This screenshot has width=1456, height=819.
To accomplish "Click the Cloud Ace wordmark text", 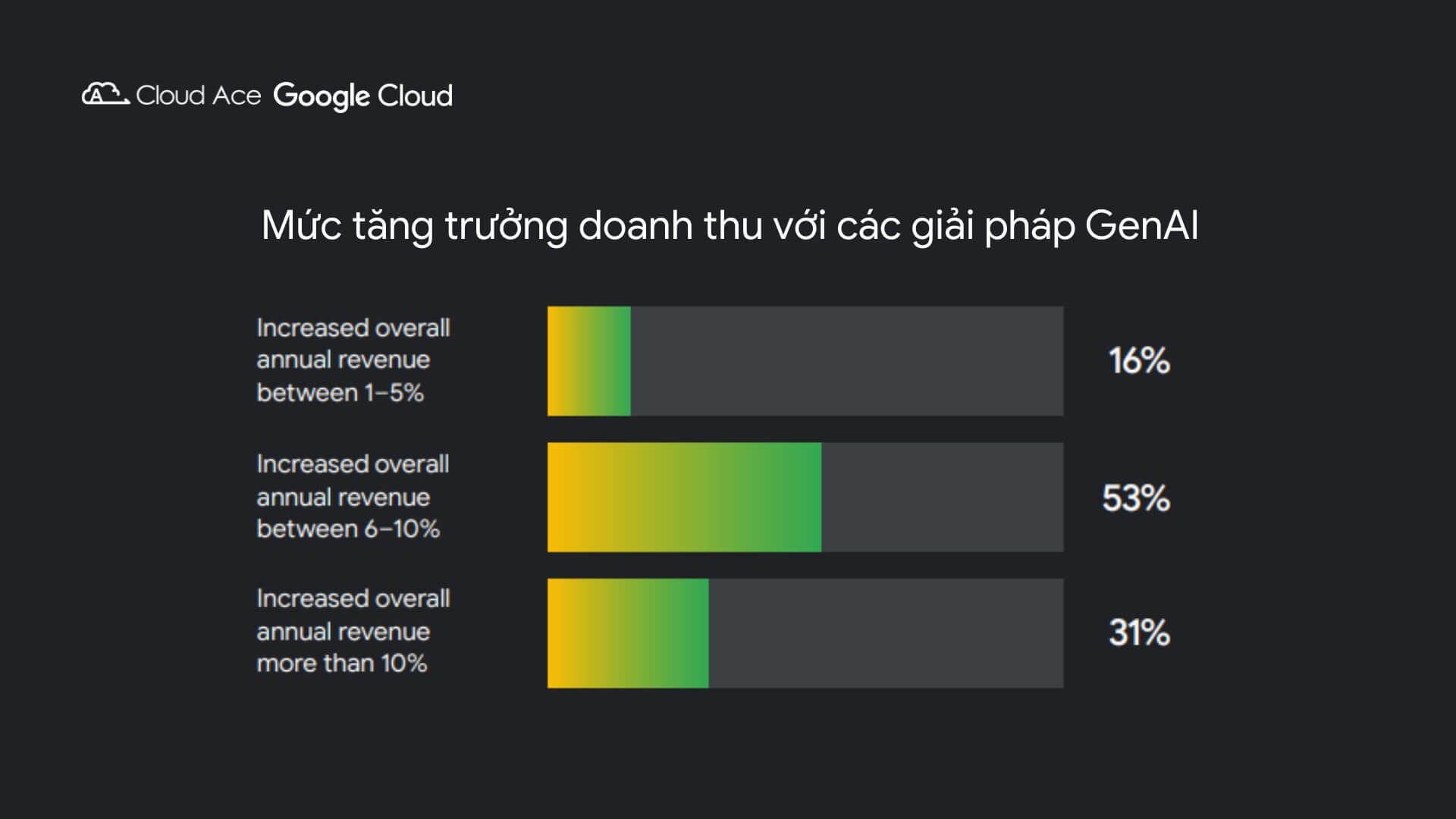I will [x=198, y=96].
